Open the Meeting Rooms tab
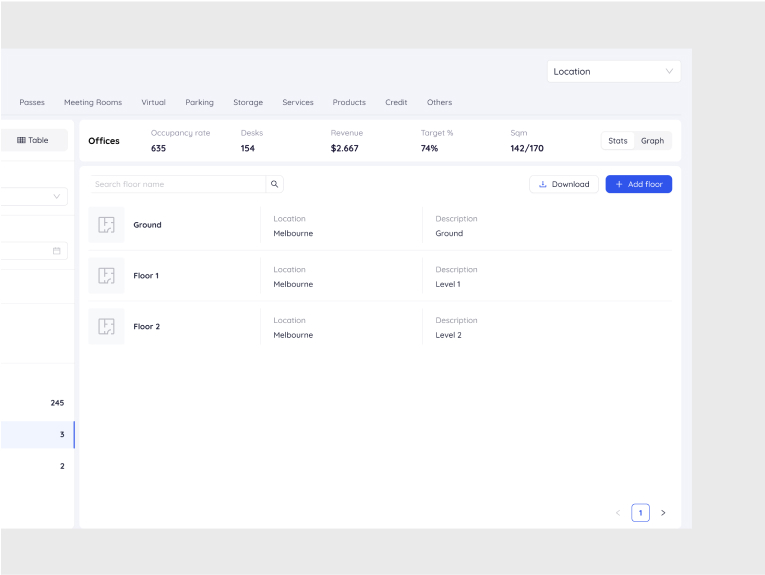 tap(93, 102)
